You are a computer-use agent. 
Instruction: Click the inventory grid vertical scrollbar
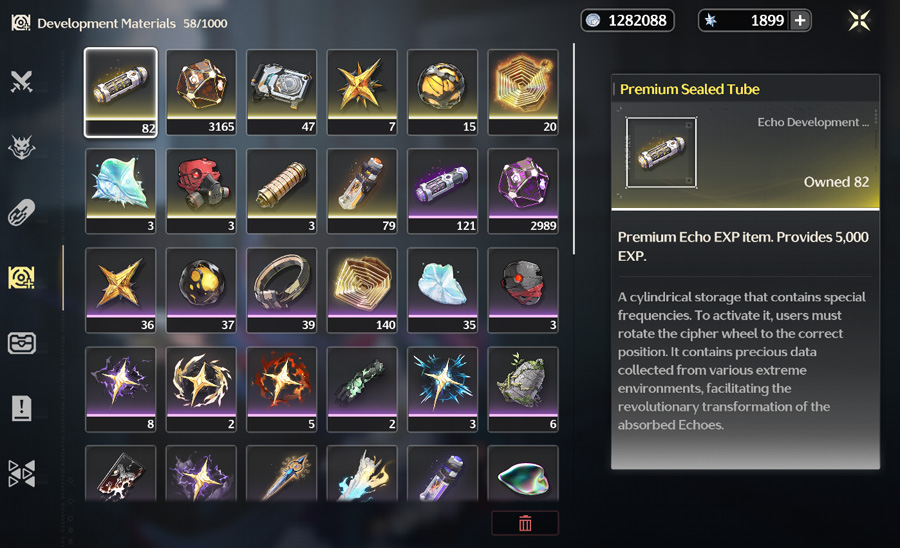(x=573, y=149)
